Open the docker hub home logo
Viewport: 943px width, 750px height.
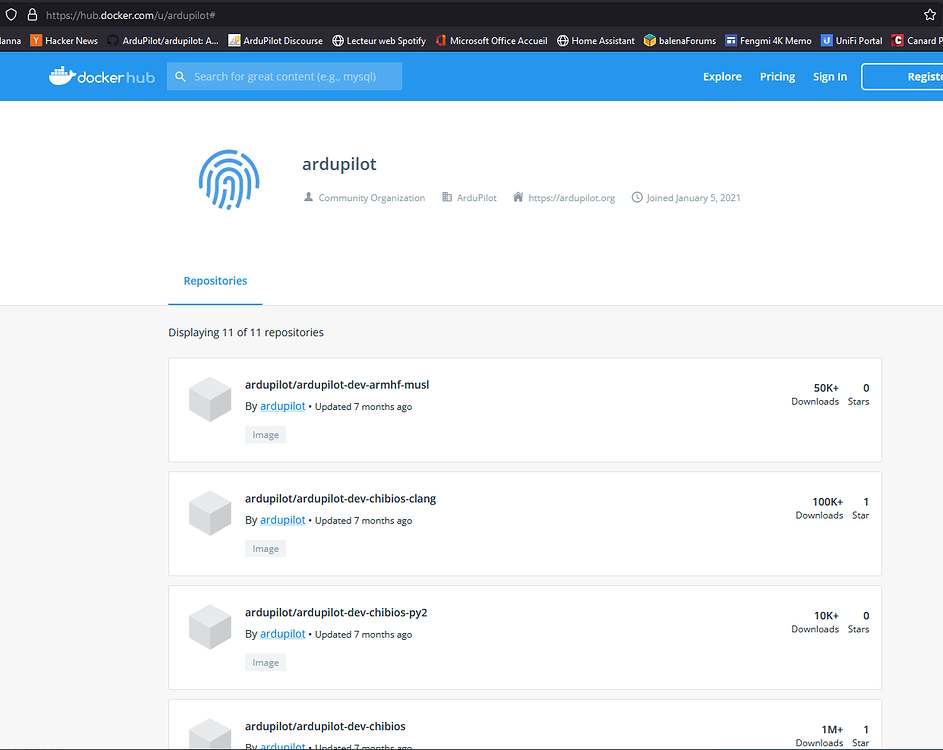click(101, 76)
